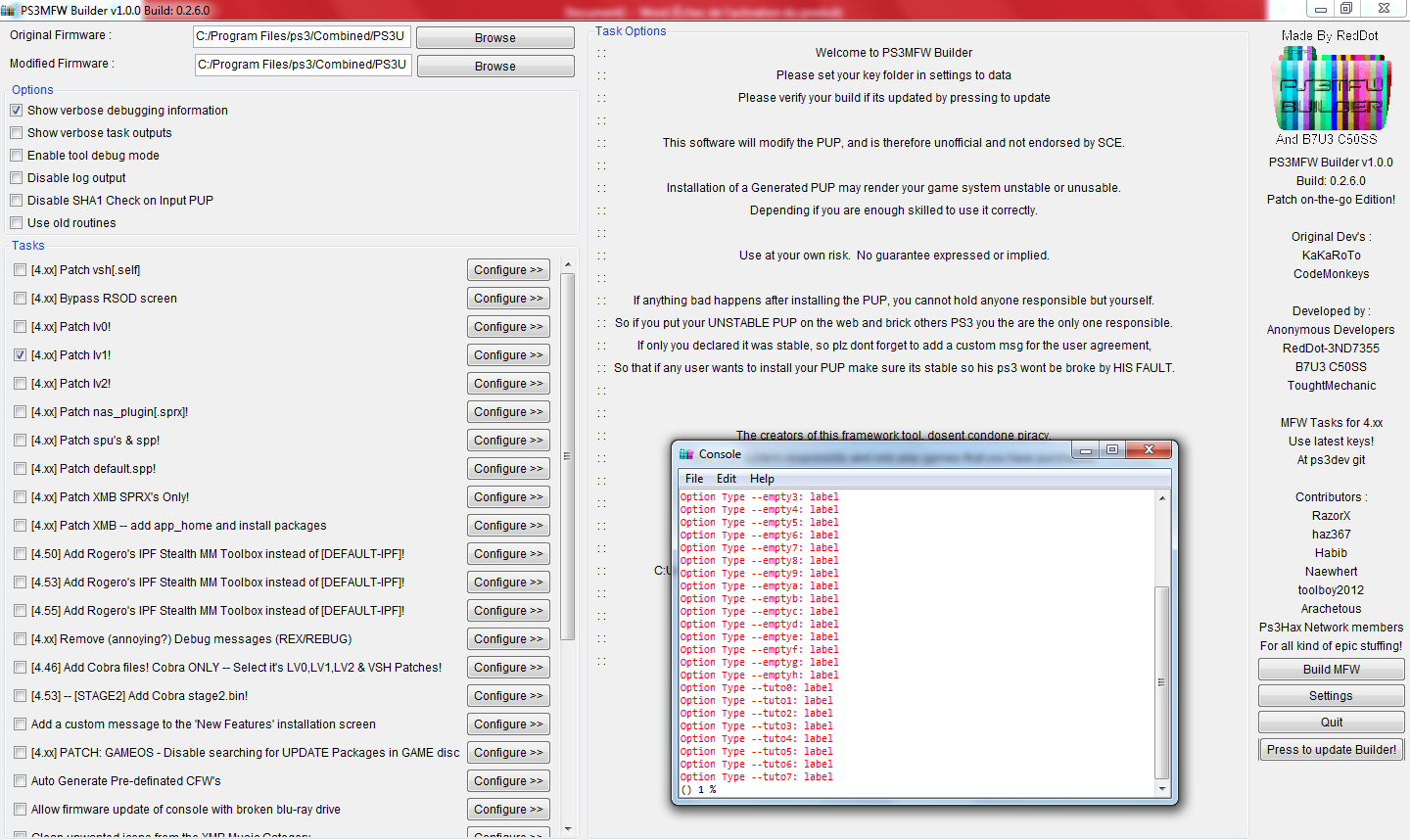This screenshot has height=840, width=1410.
Task: Enable Use old routines option
Action: [16, 223]
